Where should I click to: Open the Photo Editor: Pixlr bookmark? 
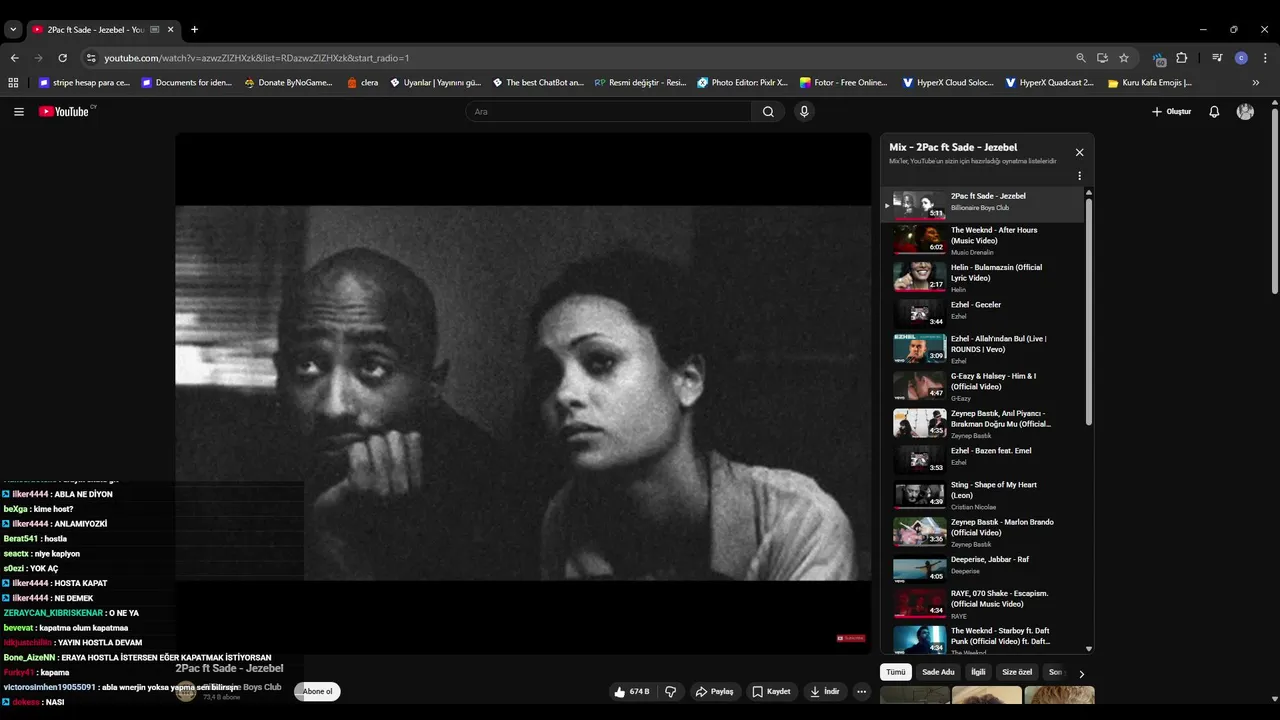743,83
